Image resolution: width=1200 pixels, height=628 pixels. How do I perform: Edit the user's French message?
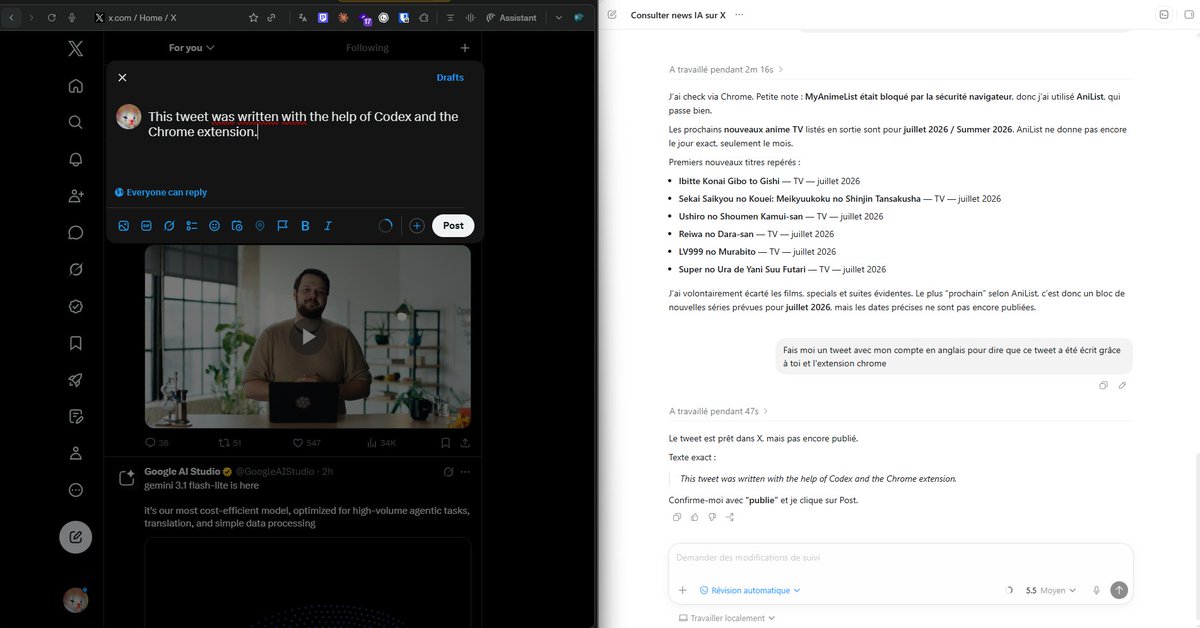click(1122, 385)
